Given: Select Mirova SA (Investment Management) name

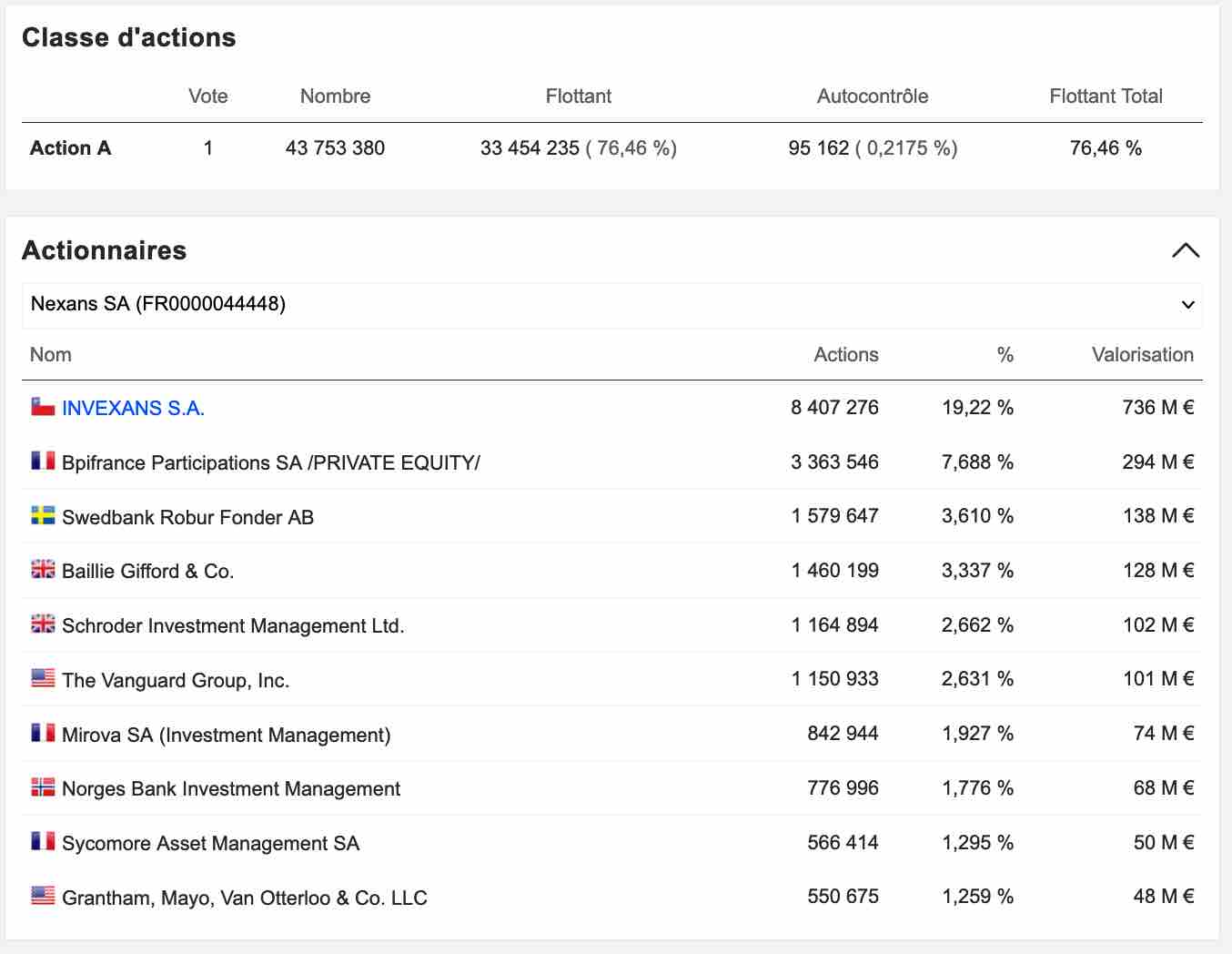Looking at the screenshot, I should (226, 735).
